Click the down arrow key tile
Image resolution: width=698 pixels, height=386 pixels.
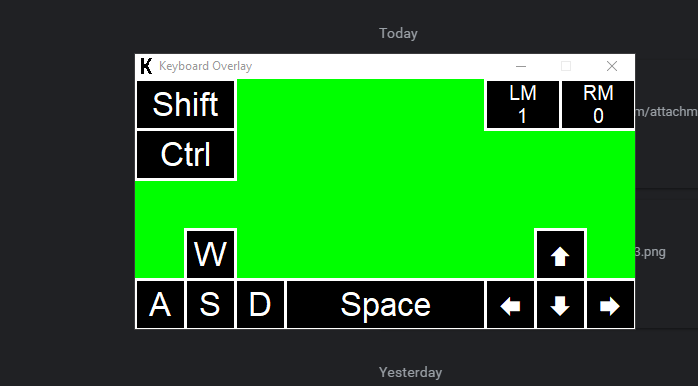click(560, 305)
